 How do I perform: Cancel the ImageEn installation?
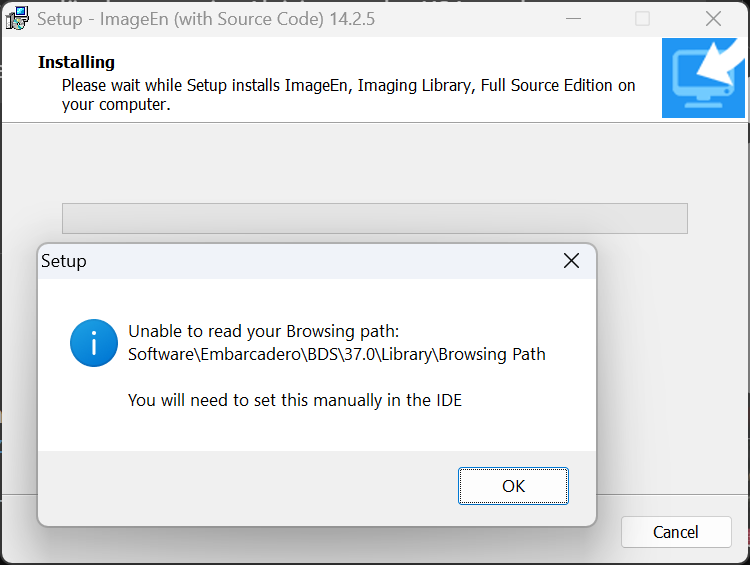pos(675,532)
